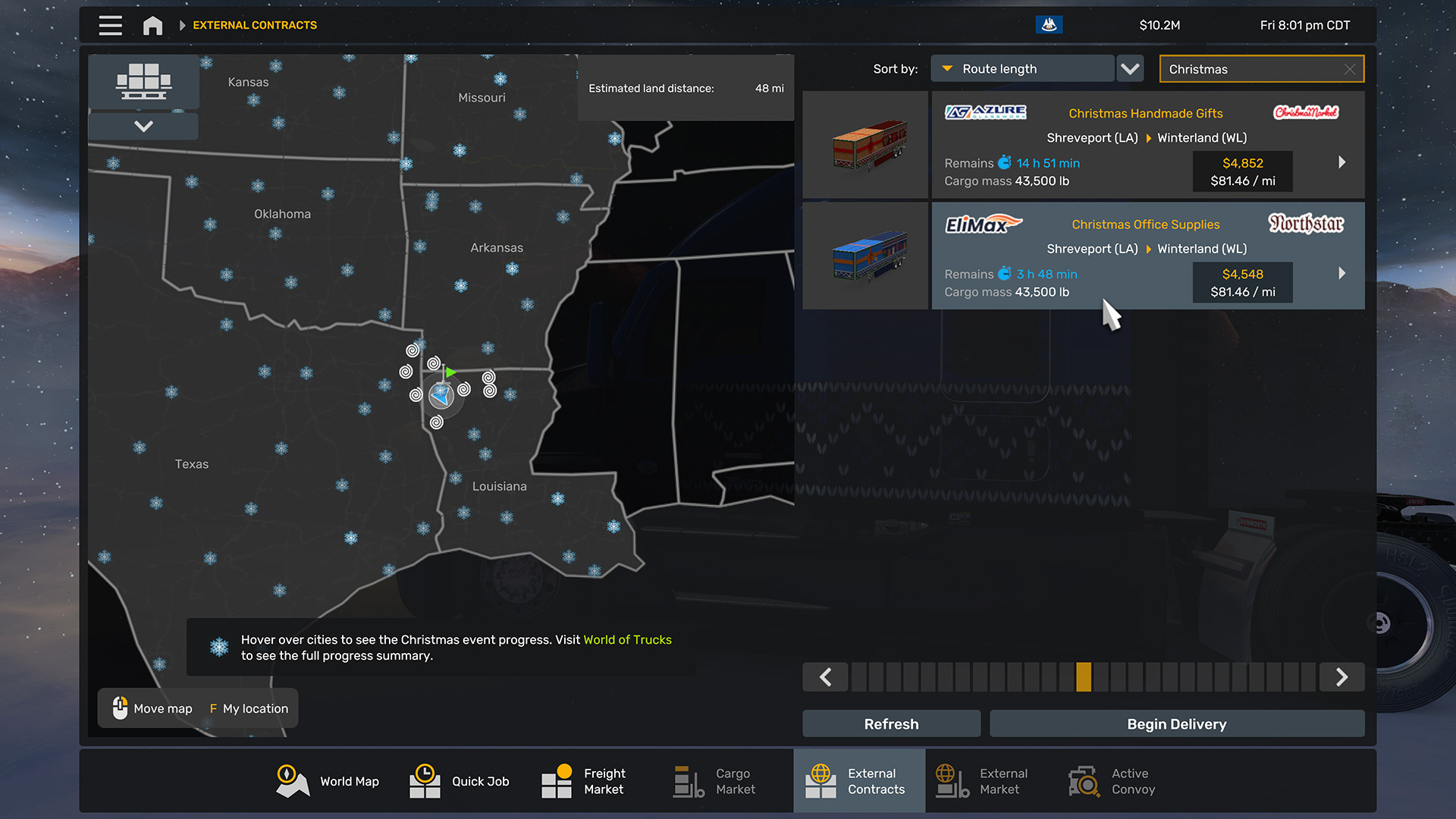Click the World Map tab icon
Viewport: 1456px width, 819px height.
(293, 781)
